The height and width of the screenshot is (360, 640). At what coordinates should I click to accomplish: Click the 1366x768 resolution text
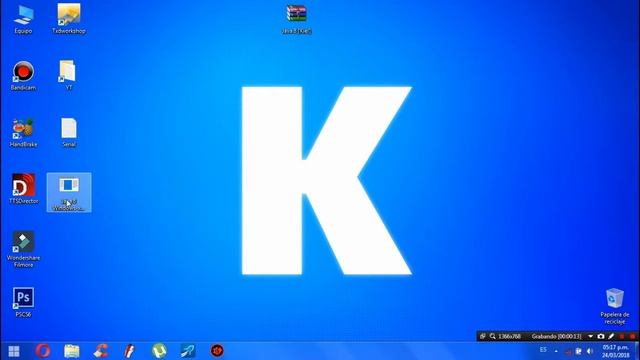509,336
